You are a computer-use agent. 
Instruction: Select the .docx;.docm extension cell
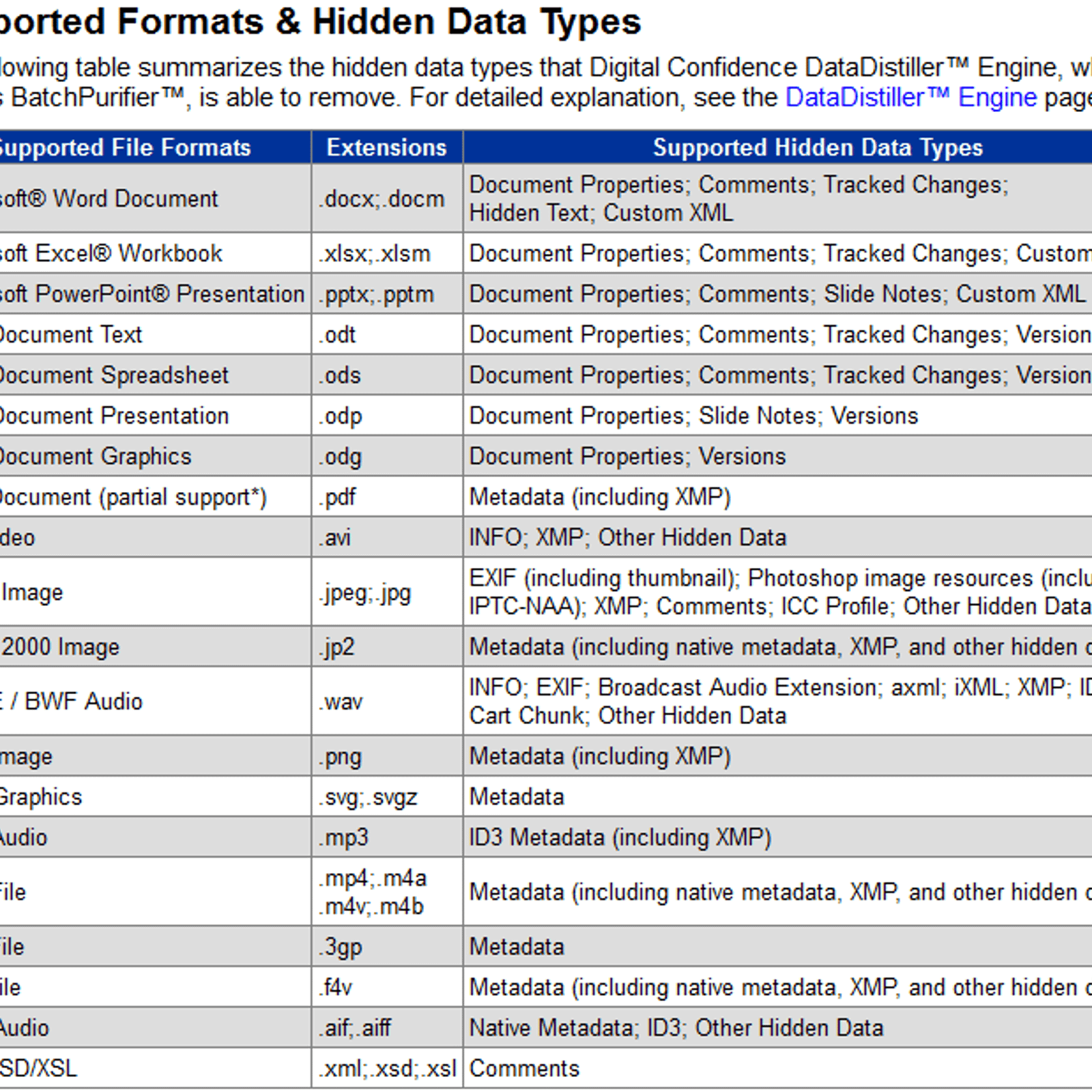[x=387, y=199]
